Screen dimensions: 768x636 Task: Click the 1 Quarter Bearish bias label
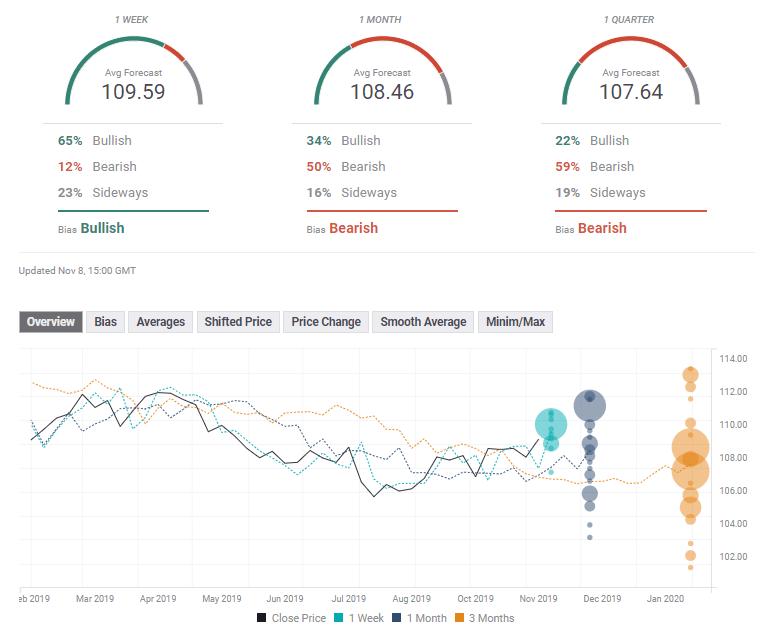tap(602, 228)
